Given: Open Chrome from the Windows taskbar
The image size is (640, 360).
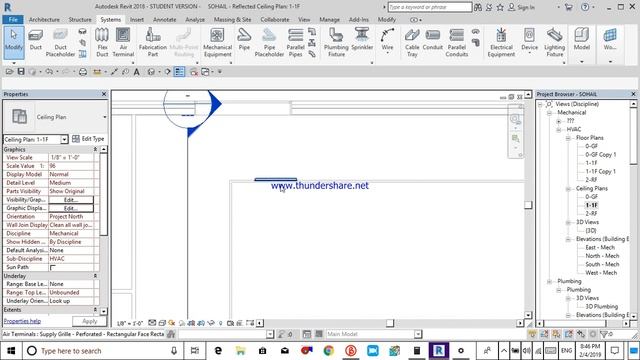Looking at the screenshot, I should click(x=329, y=351).
